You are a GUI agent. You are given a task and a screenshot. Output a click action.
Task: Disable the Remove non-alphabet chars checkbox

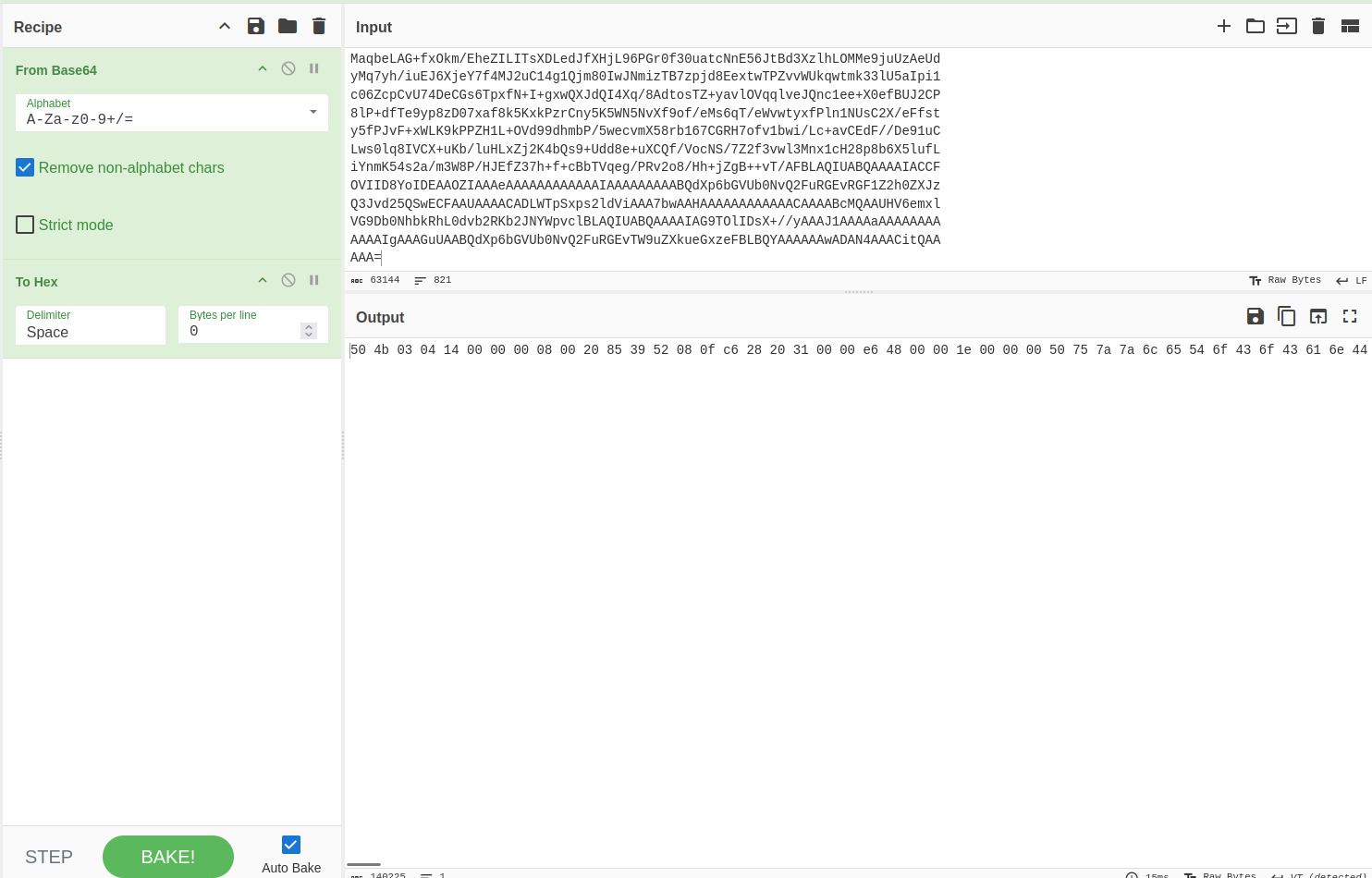coord(24,167)
